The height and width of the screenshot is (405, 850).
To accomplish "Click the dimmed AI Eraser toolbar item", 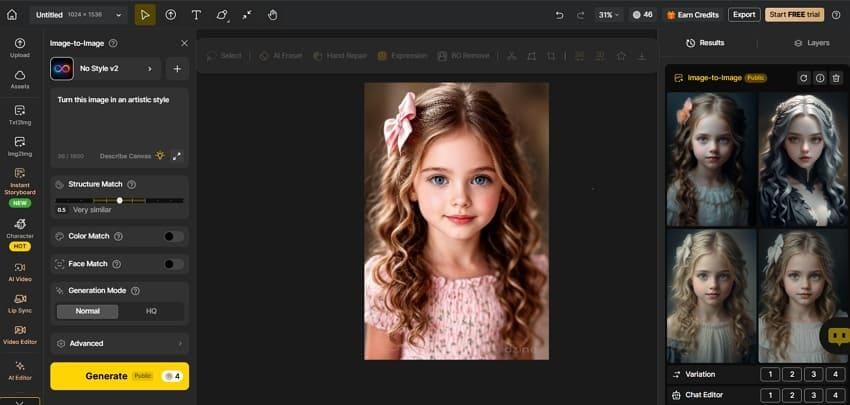I will (x=280, y=56).
